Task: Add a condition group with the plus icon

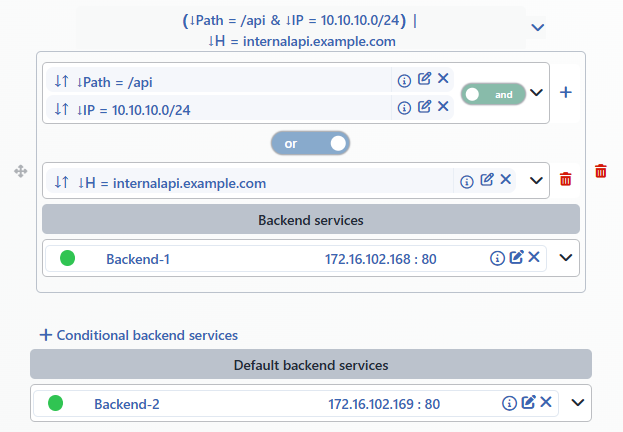Action: pos(566,93)
